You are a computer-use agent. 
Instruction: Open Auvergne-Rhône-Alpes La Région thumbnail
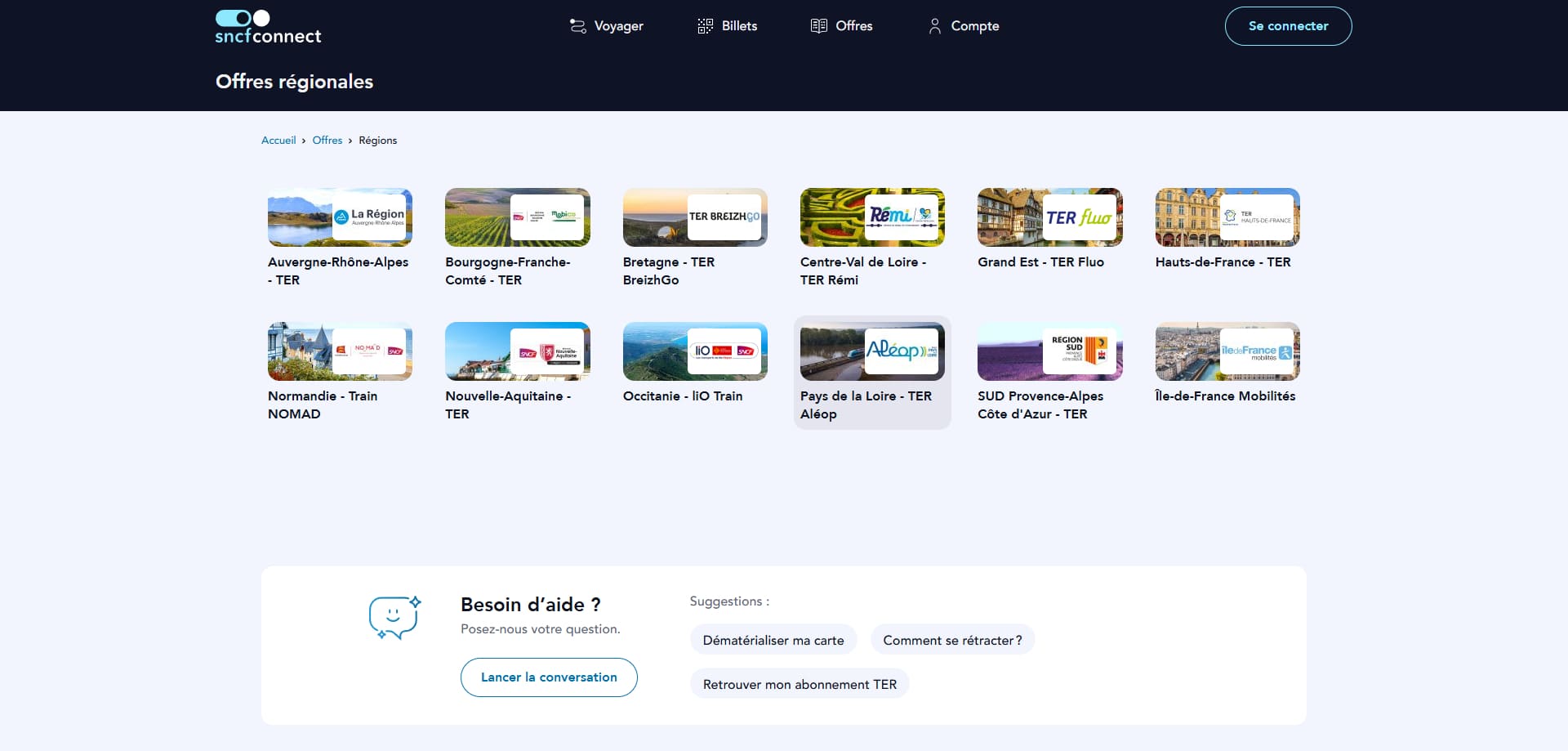tap(340, 217)
